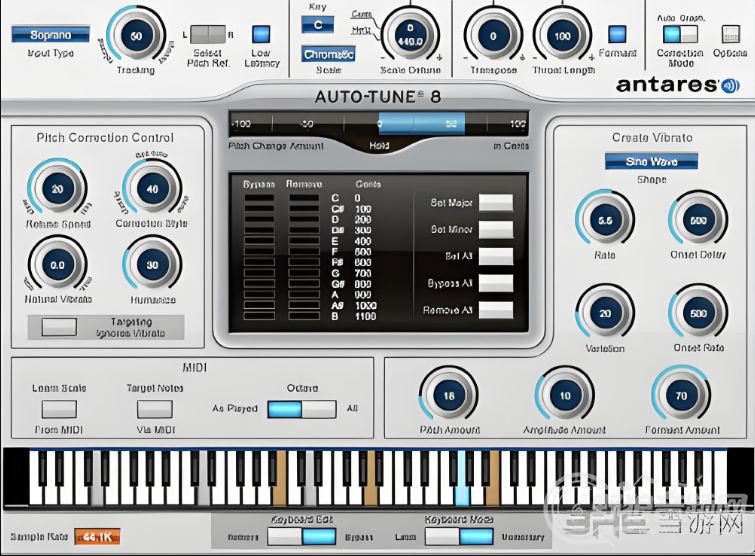Click the Tracking knob set to 50
Viewport: 755px width, 556px height.
coord(136,36)
